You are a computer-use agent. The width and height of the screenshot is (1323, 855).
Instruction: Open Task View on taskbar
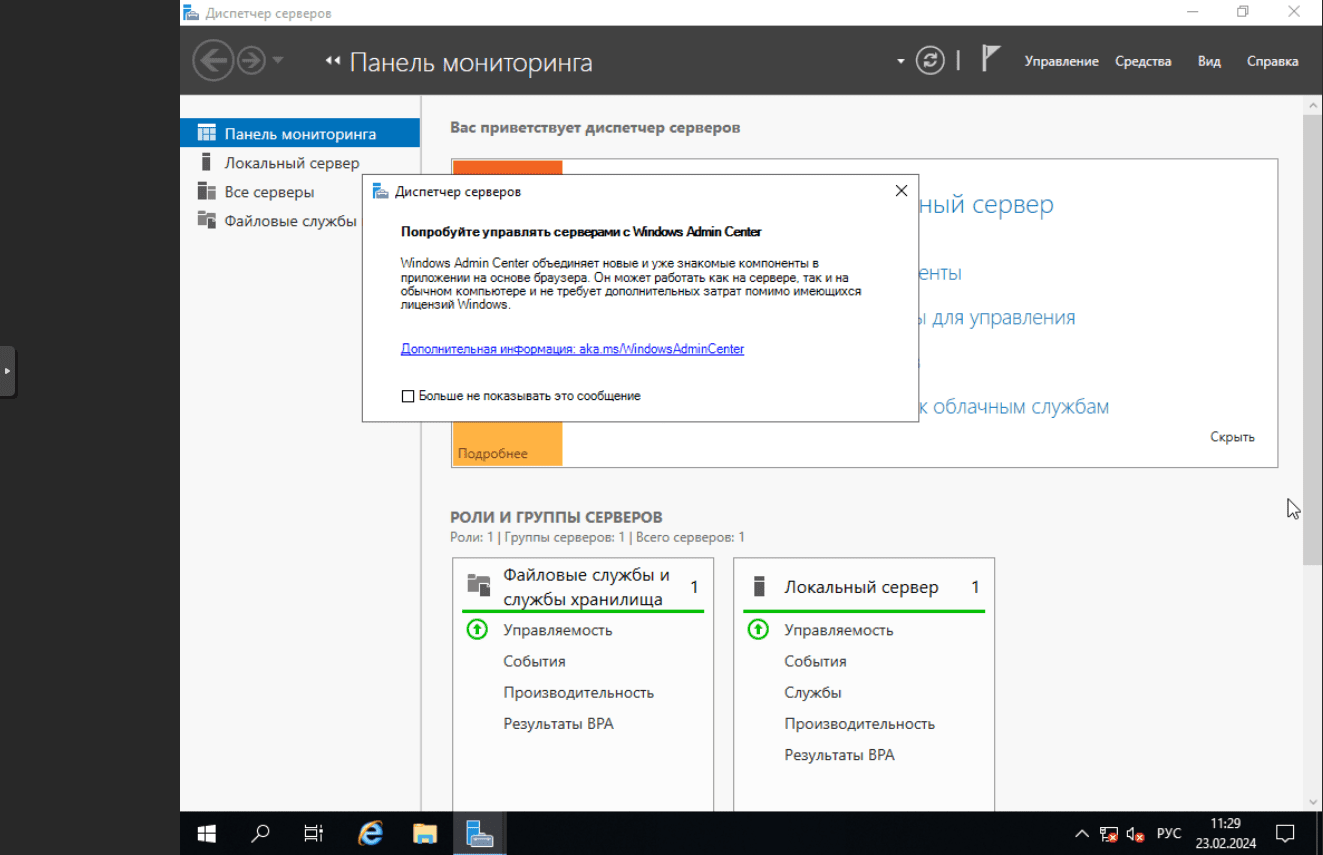tap(313, 833)
